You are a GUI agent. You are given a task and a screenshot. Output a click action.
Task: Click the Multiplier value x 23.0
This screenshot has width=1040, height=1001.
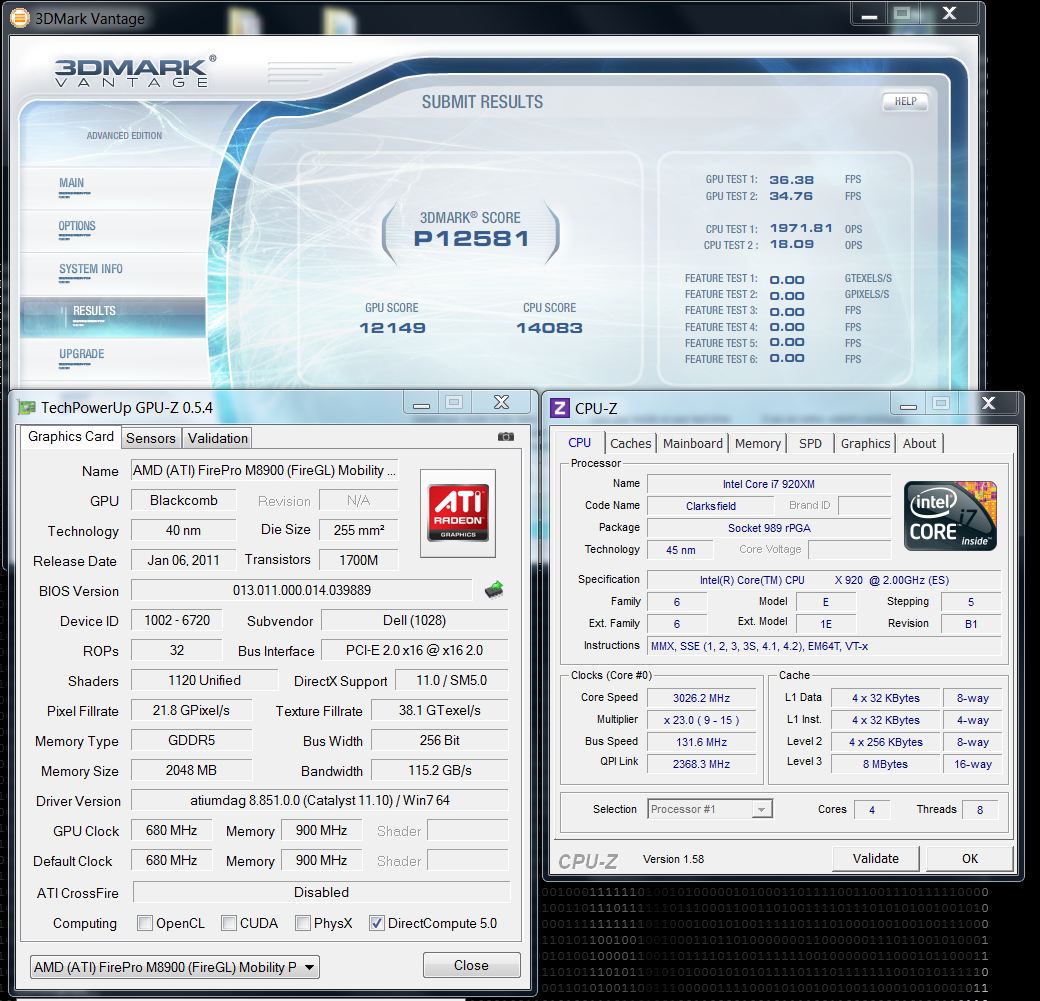[x=701, y=720]
